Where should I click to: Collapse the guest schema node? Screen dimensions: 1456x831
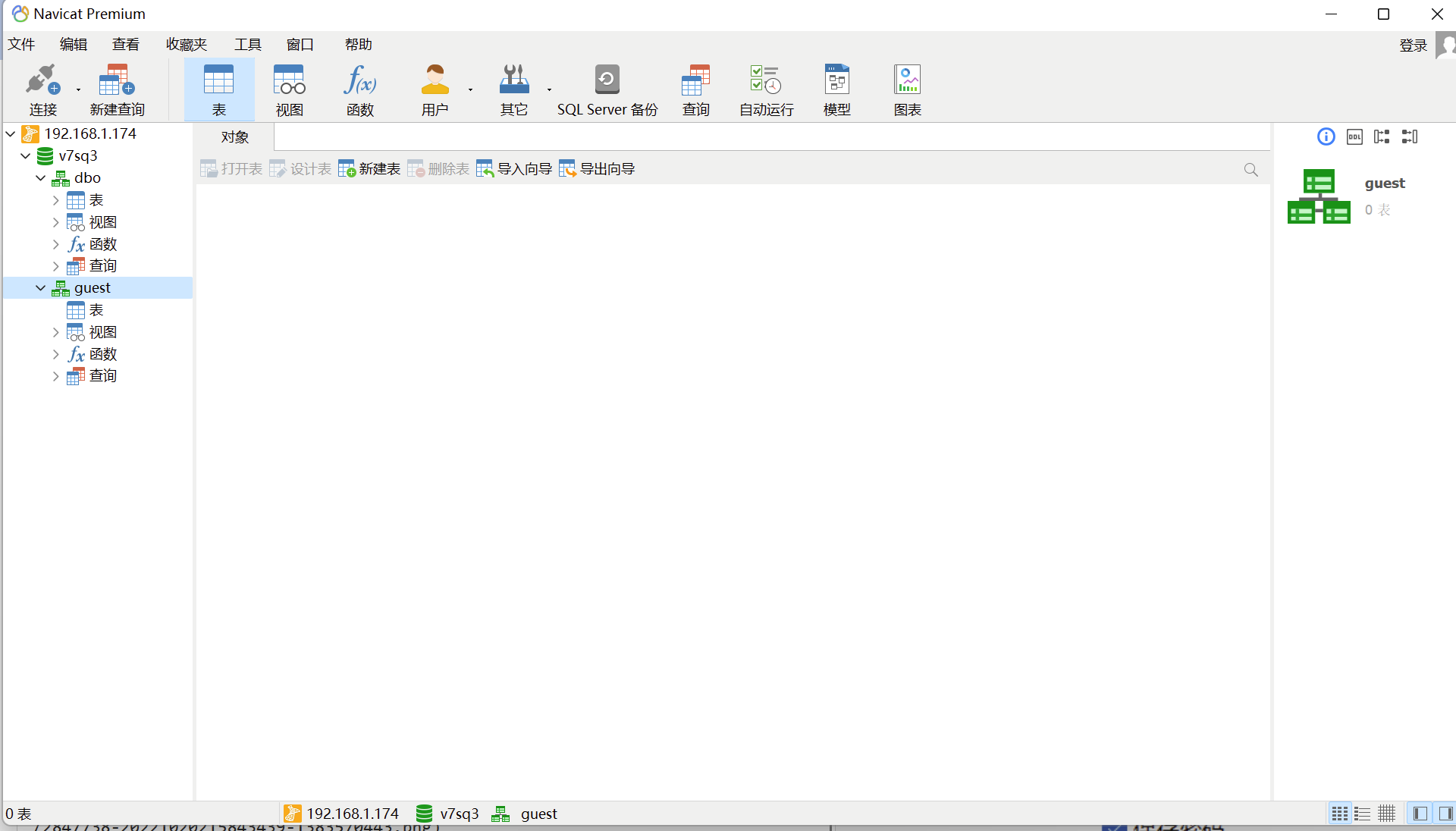(41, 288)
